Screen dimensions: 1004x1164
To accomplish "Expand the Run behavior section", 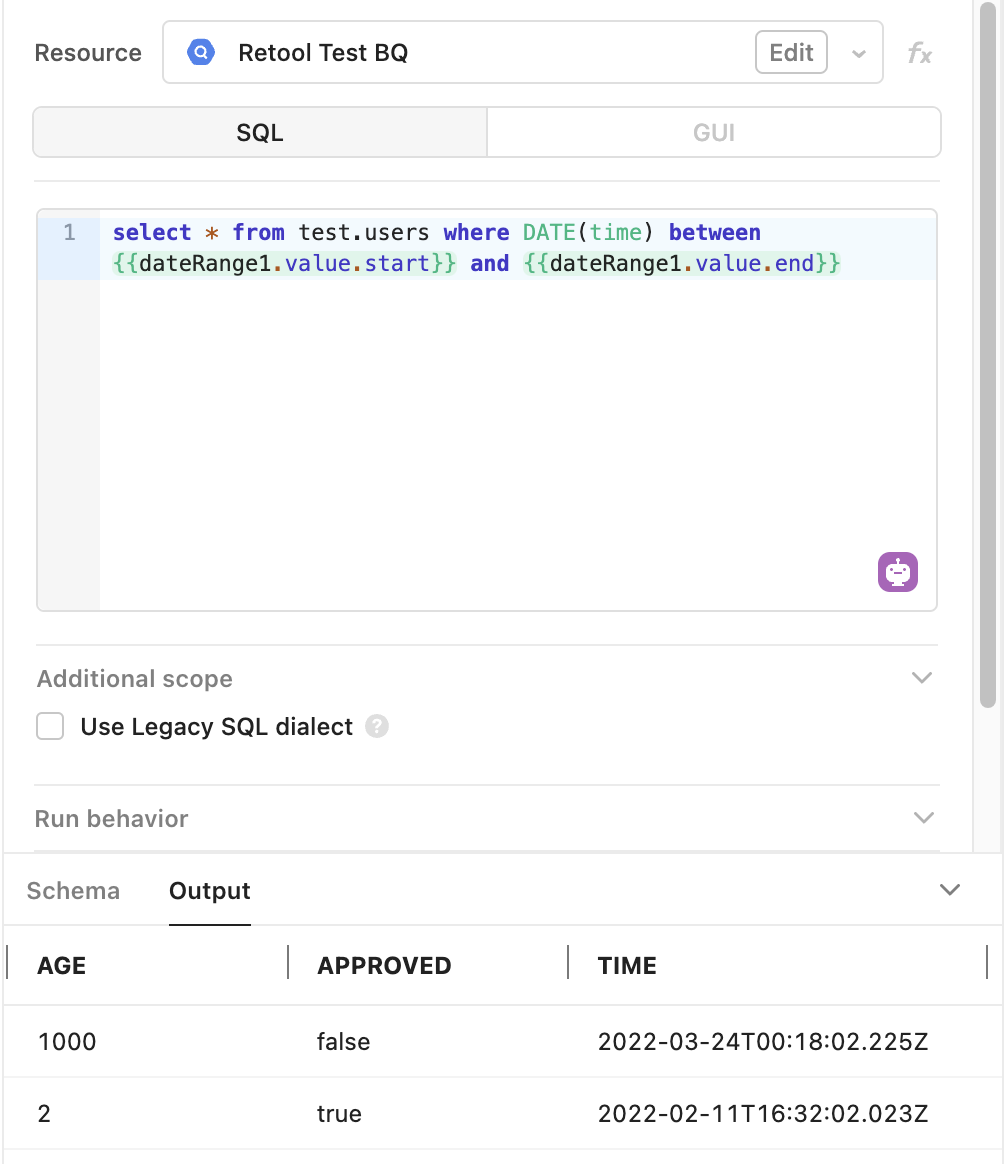I will click(922, 818).
